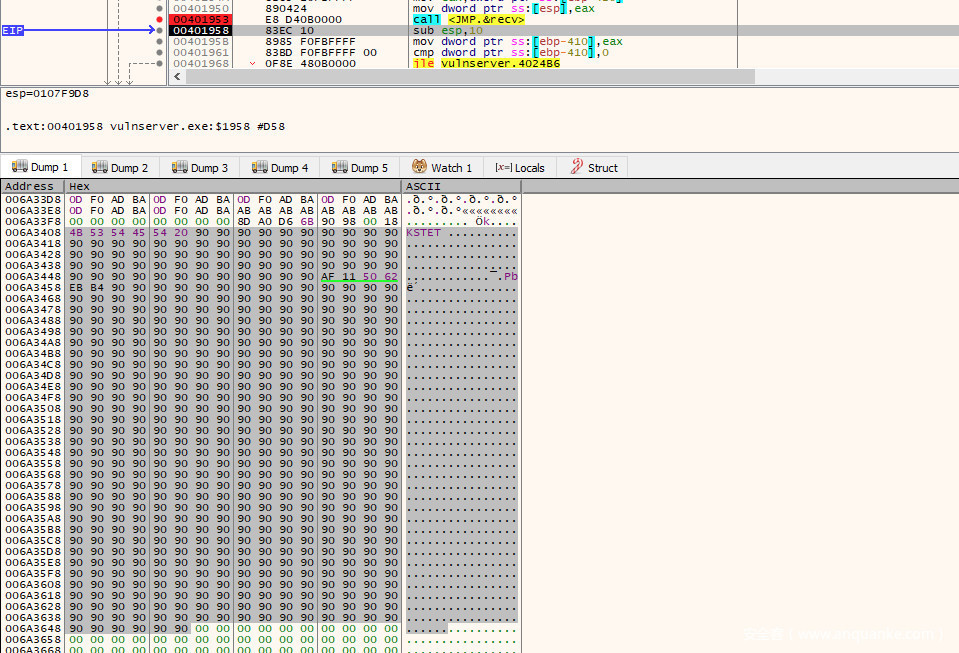959x653 pixels.
Task: Click the ASCII column header in dump
Action: coord(423,186)
